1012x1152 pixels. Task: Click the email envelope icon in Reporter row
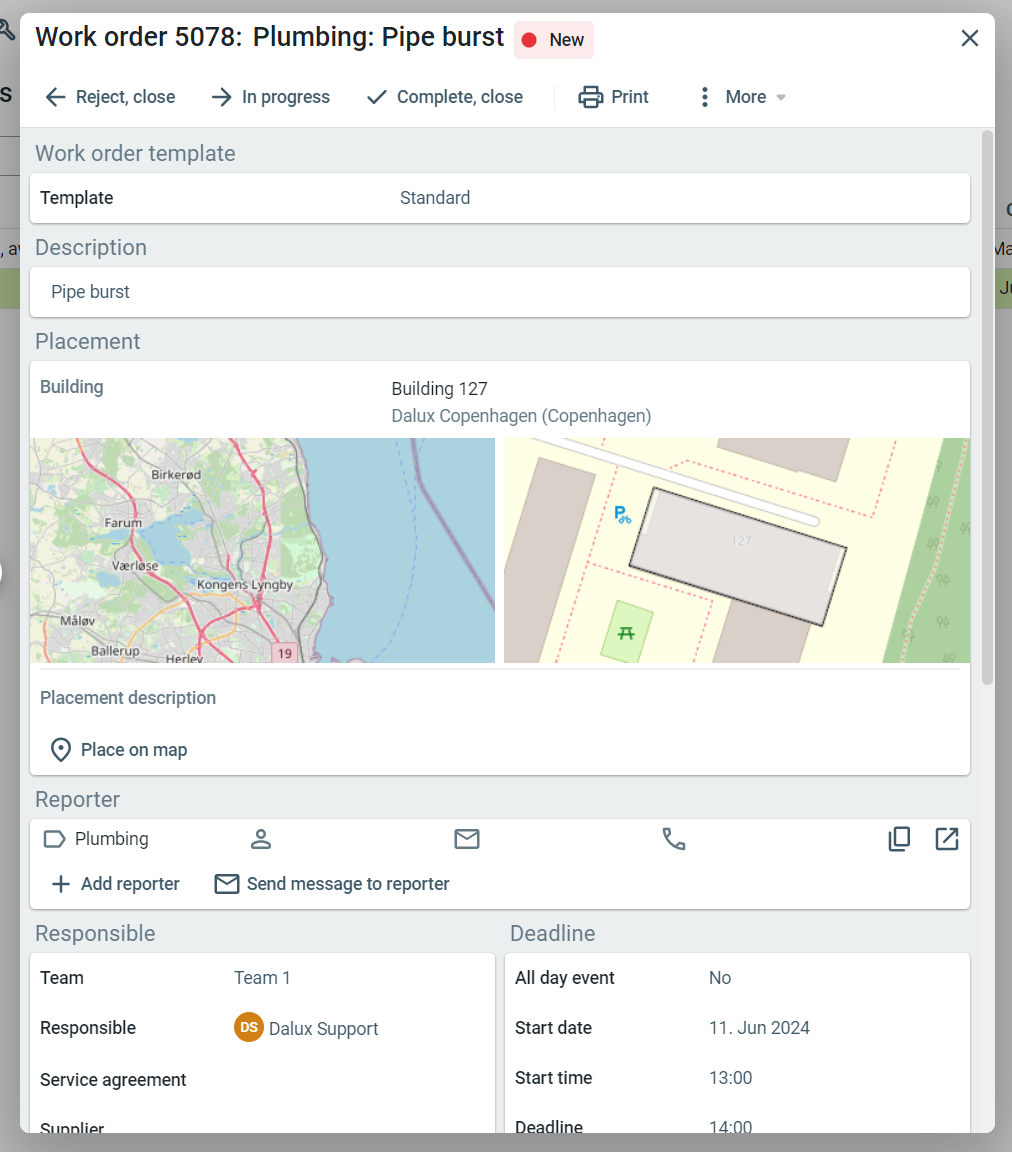coord(467,839)
